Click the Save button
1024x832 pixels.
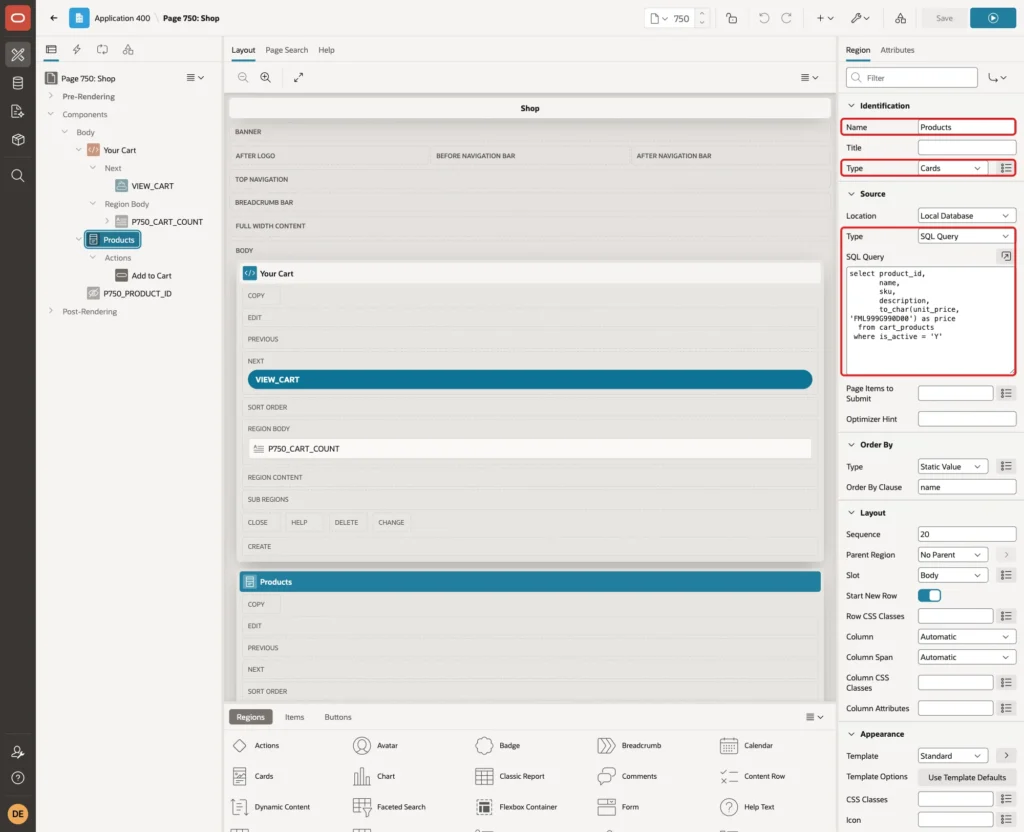944,18
